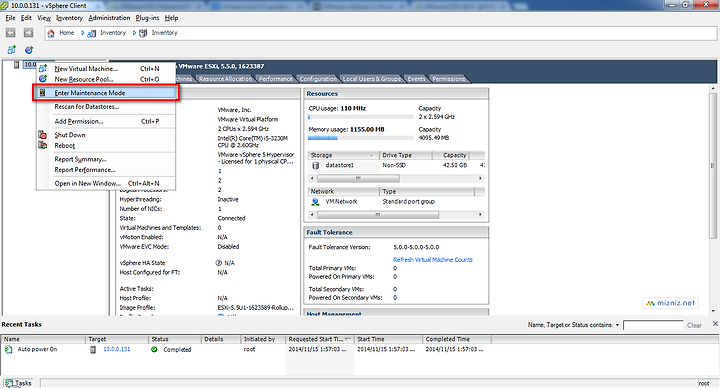Select the 10.0.0.131 host icon in tree
The width and height of the screenshot is (720, 388).
[x=17, y=64]
